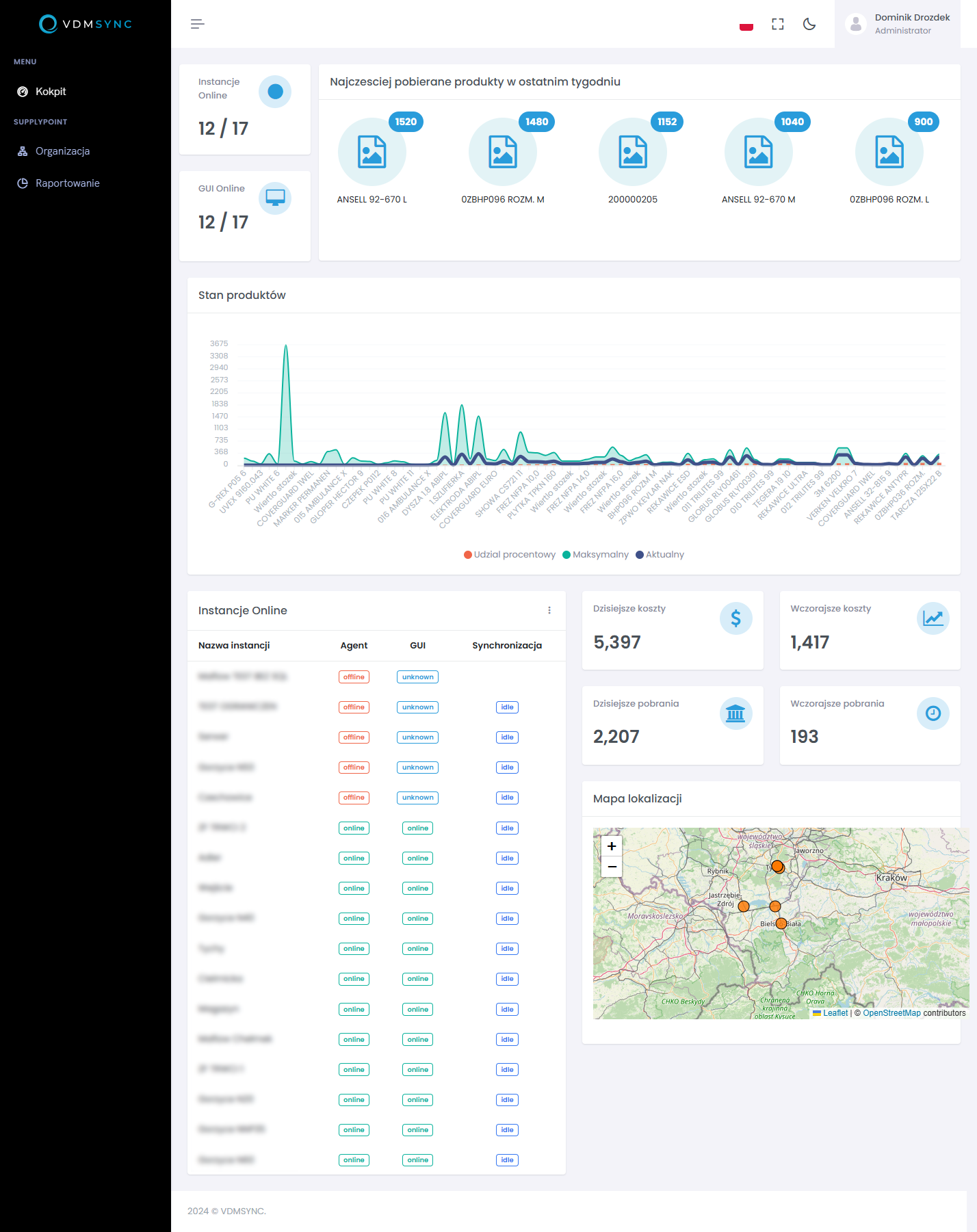Collapse sidebar with hamburger menu icon
The height and width of the screenshot is (1232, 977).
(197, 24)
